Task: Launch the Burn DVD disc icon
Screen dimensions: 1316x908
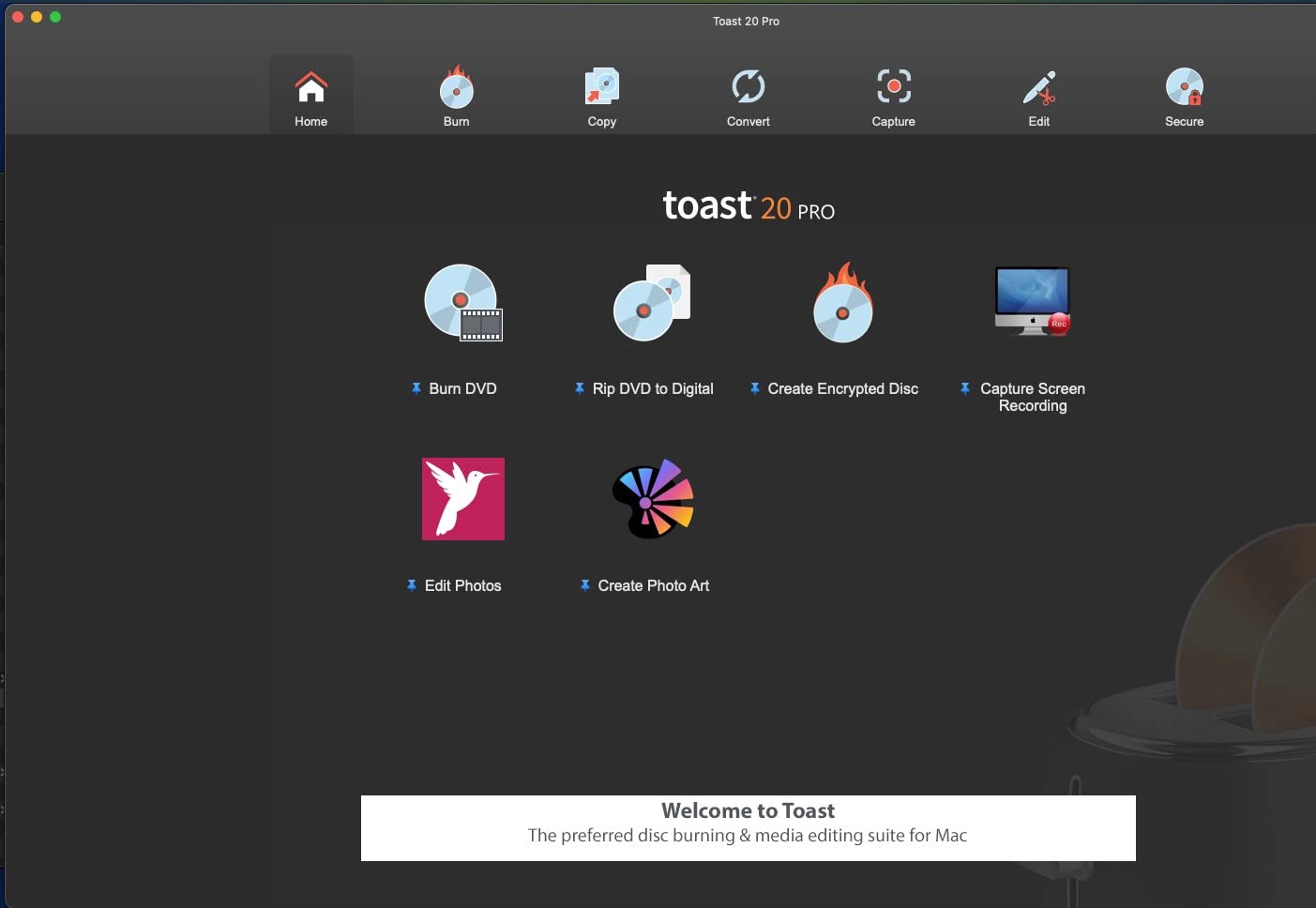Action: [463, 302]
